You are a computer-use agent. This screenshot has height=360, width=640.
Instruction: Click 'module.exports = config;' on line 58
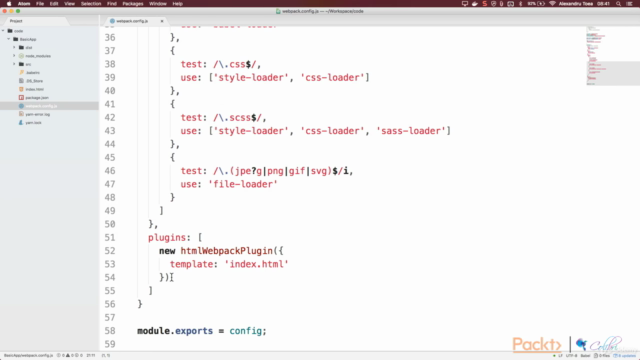[202, 331]
